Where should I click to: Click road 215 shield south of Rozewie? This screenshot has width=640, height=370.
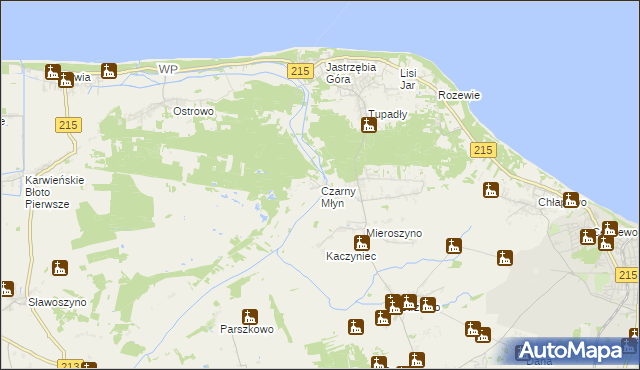tap(483, 150)
